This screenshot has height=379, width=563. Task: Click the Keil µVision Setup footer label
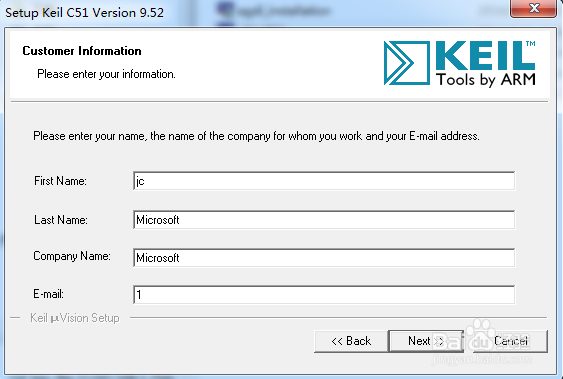pos(75,318)
